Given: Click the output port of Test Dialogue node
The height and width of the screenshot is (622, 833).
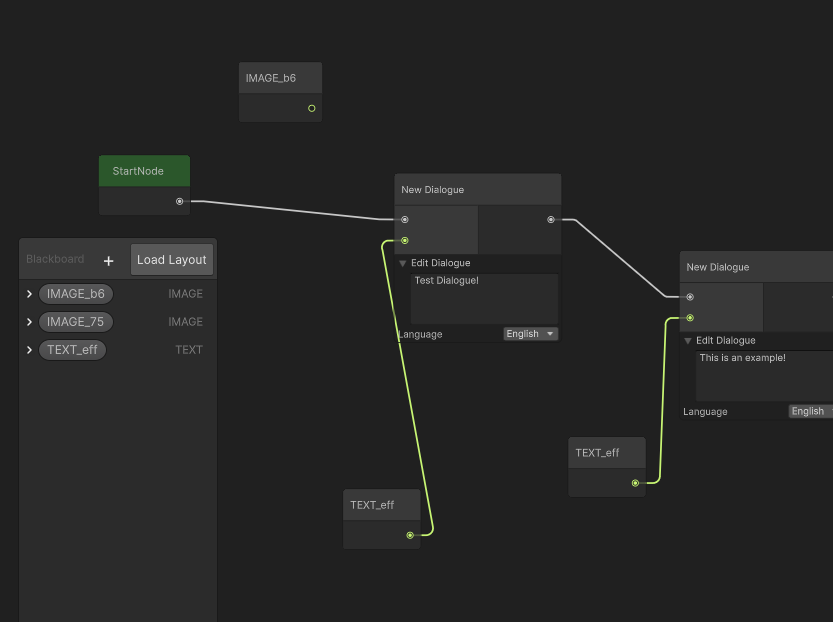Looking at the screenshot, I should pos(551,219).
